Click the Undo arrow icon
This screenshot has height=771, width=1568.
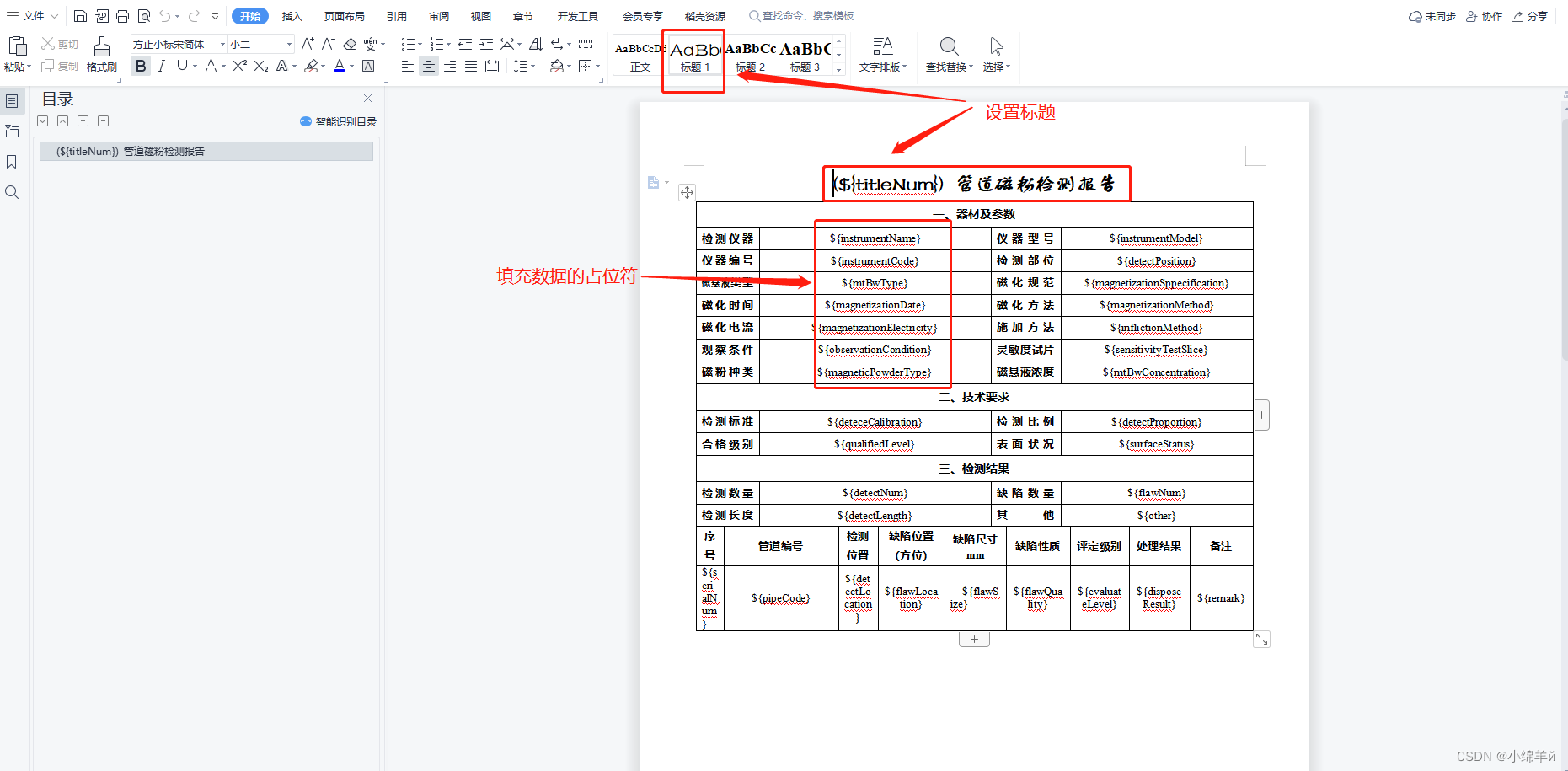tap(165, 16)
